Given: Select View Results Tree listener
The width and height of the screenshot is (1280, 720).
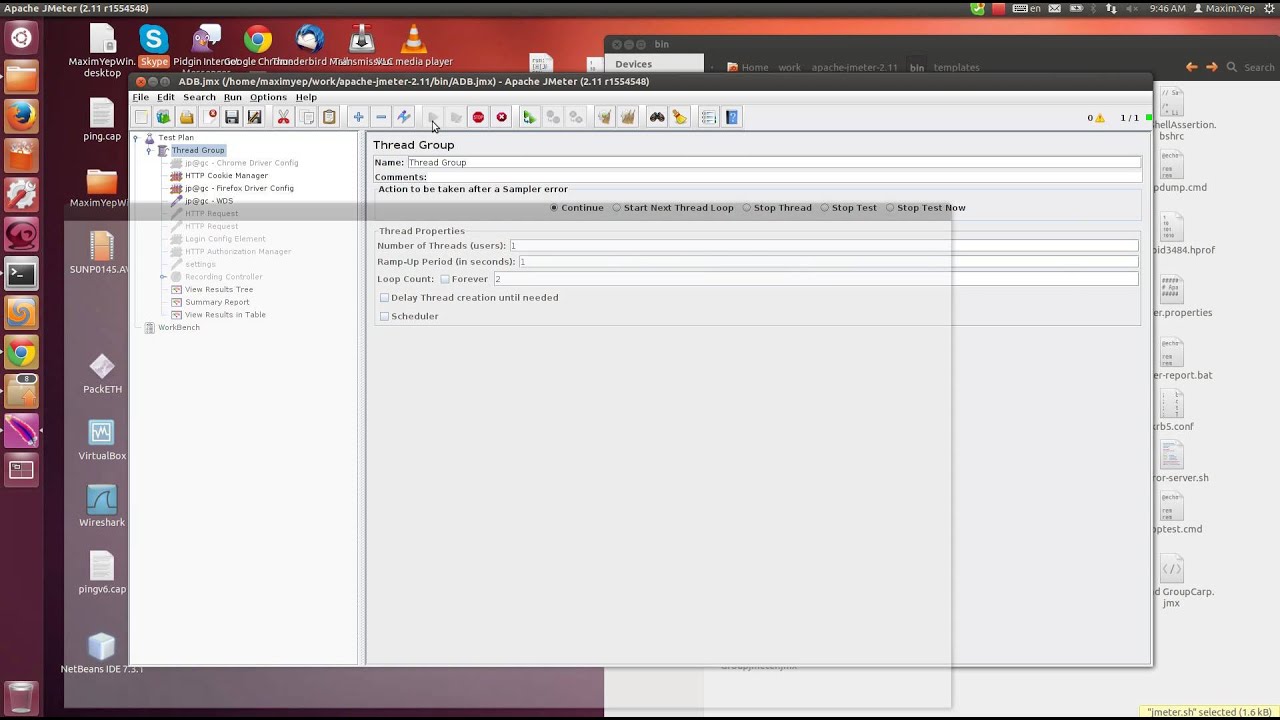Looking at the screenshot, I should pyautogui.click(x=218, y=290).
